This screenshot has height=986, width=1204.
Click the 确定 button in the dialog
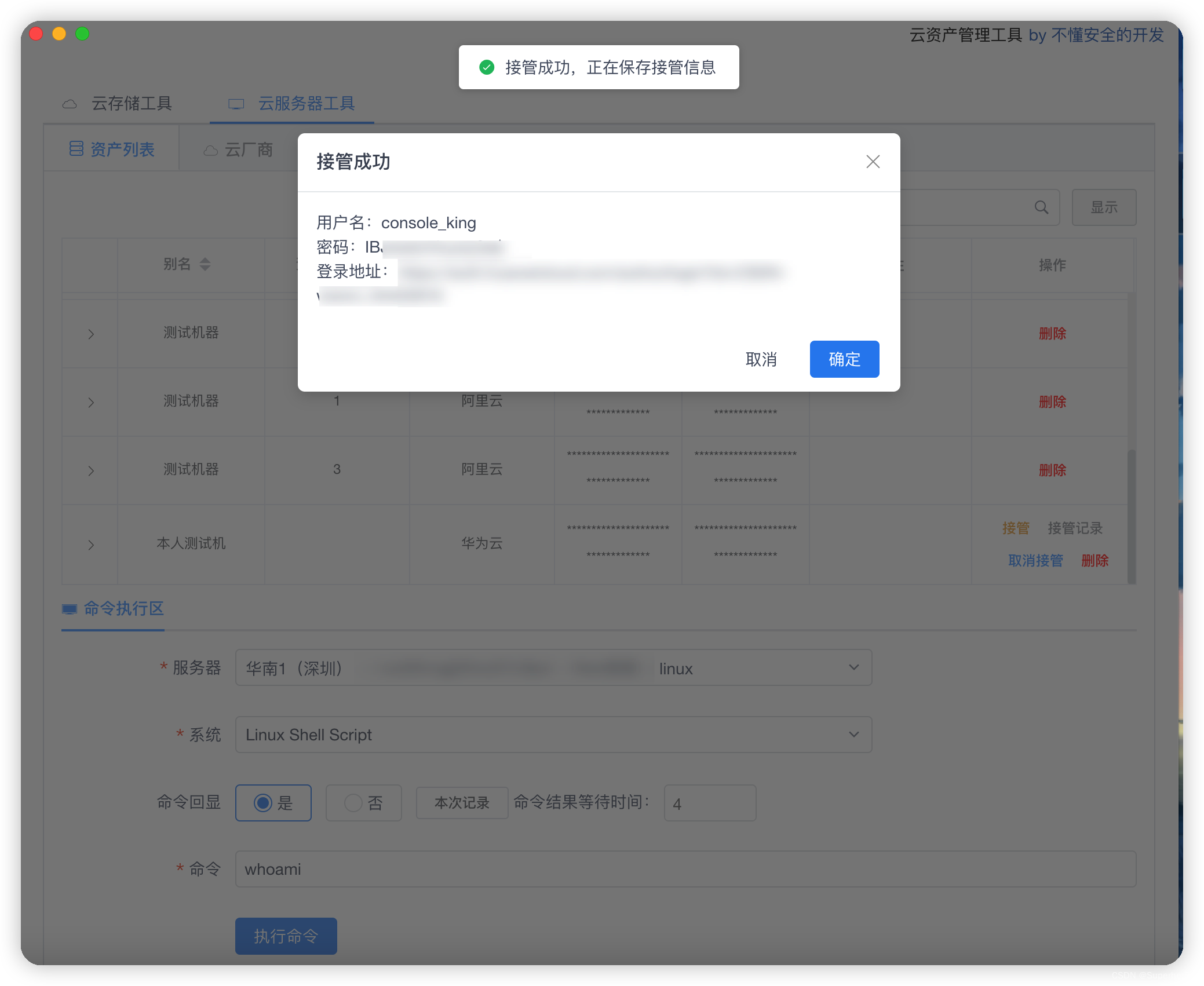click(844, 359)
